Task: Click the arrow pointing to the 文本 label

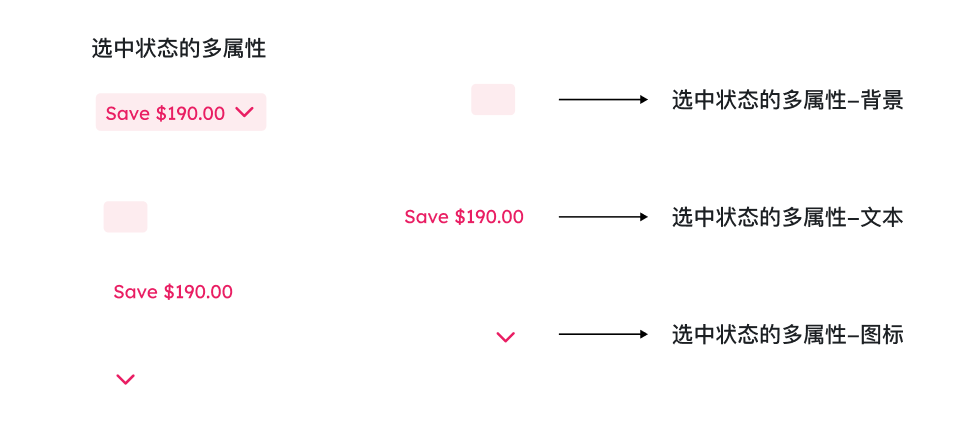Action: [x=604, y=217]
